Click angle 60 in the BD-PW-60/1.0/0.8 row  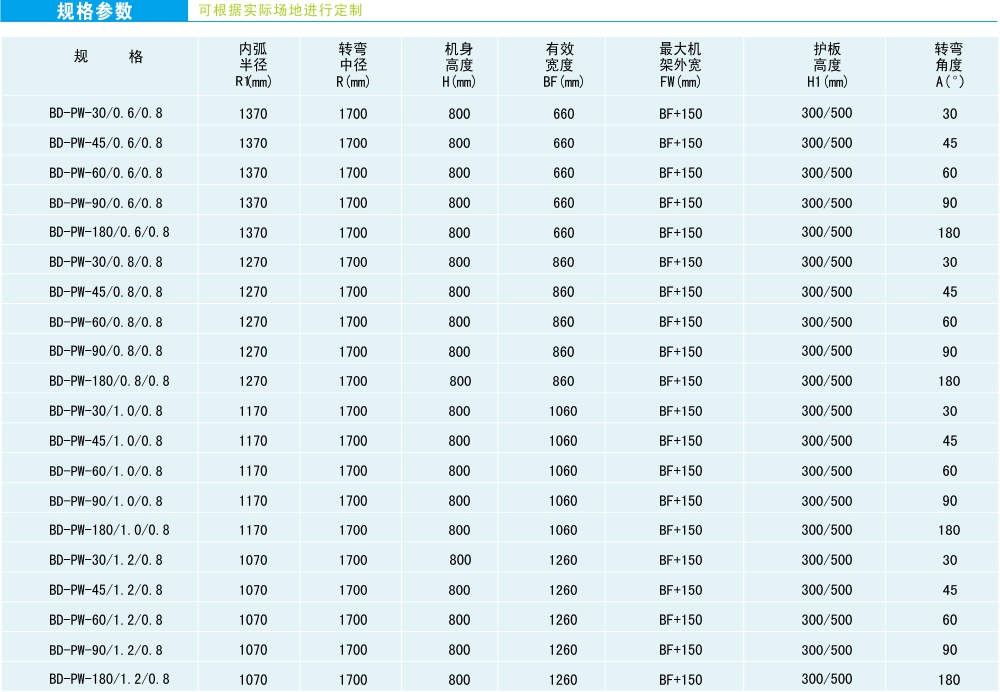tap(950, 471)
